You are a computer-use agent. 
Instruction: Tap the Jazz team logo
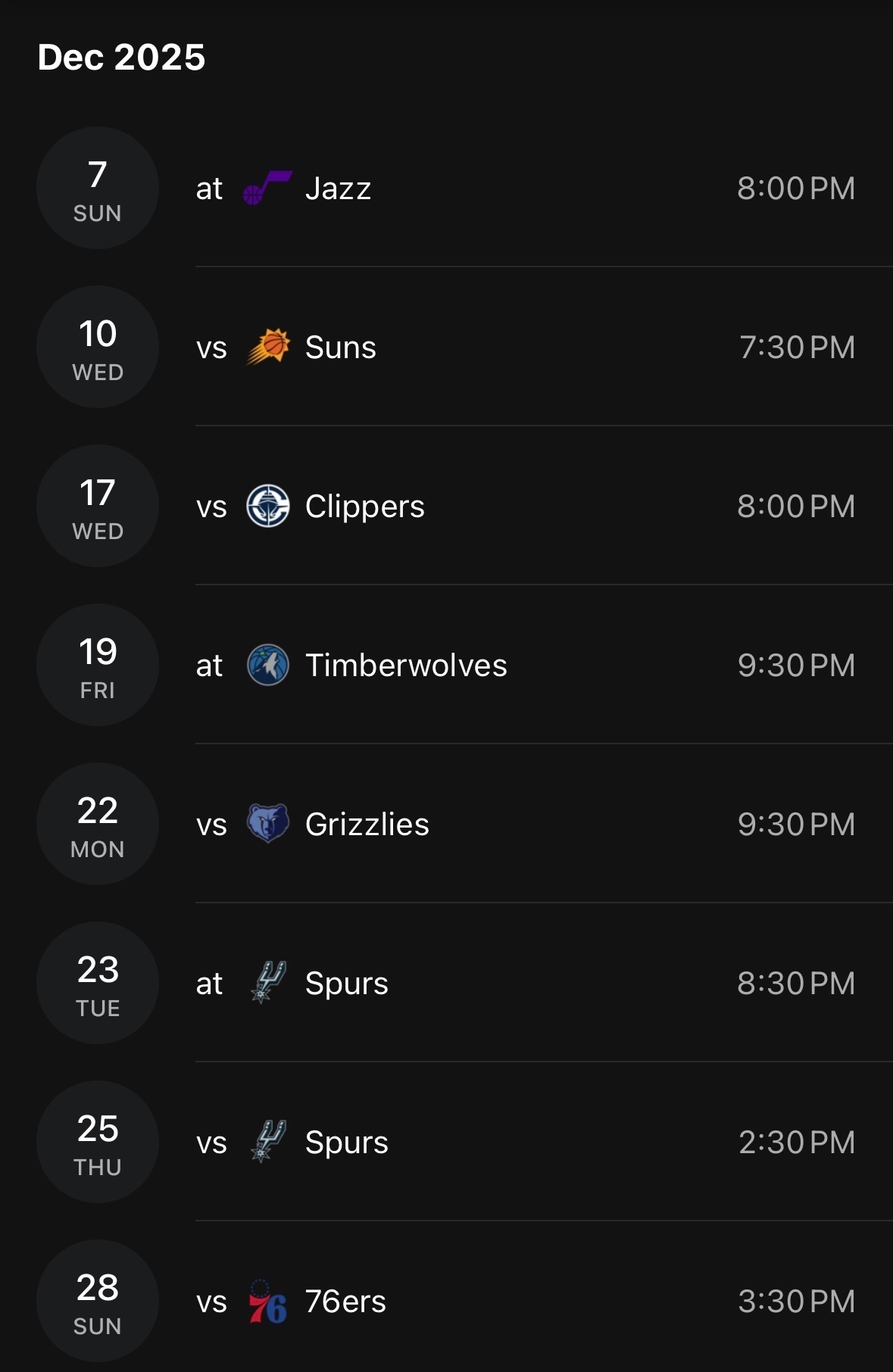tap(267, 188)
